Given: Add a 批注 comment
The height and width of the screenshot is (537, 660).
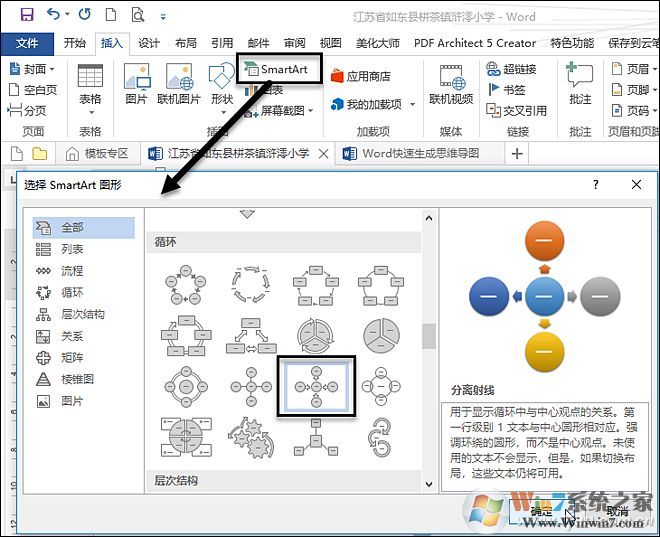Looking at the screenshot, I should 580,85.
